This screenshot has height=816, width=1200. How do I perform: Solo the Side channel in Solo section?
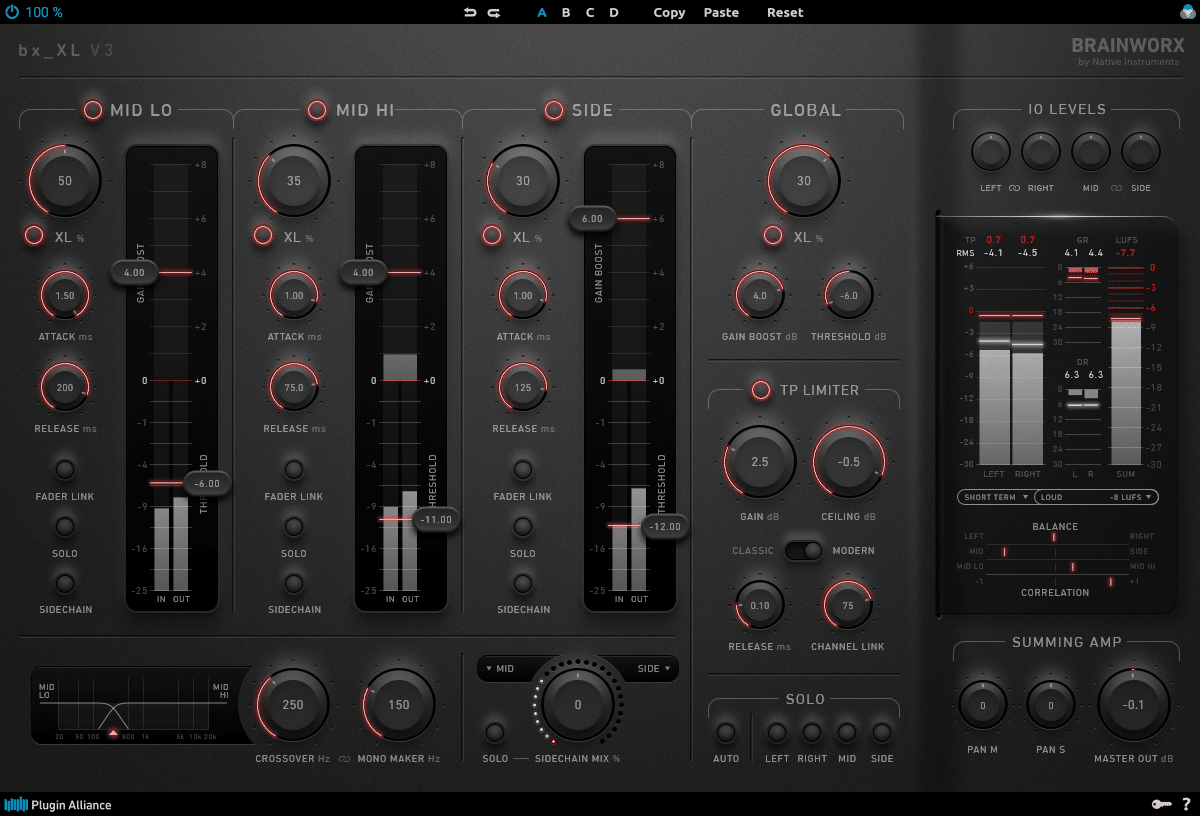[x=882, y=732]
